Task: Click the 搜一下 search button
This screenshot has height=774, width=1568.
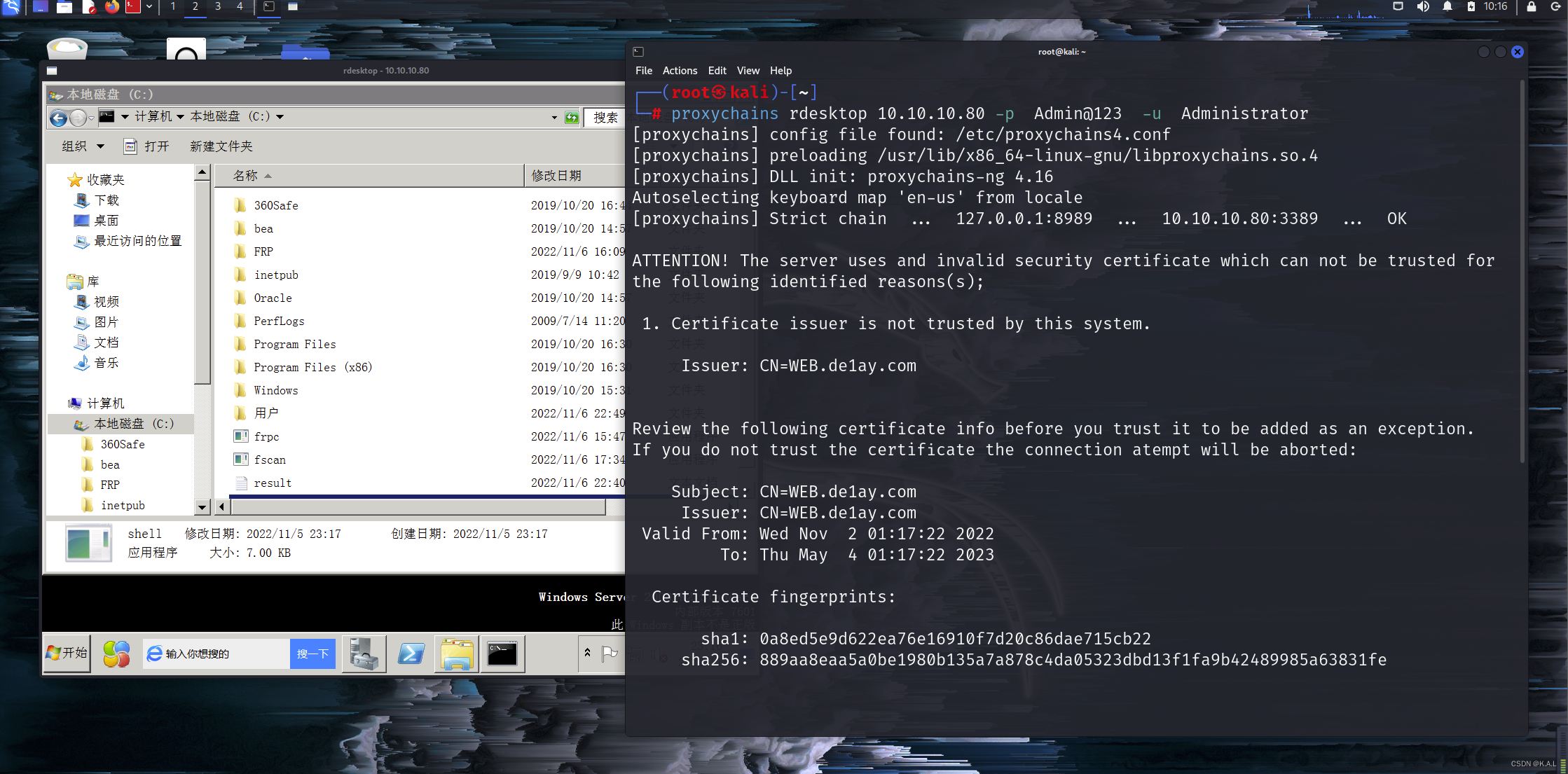Action: (x=312, y=654)
